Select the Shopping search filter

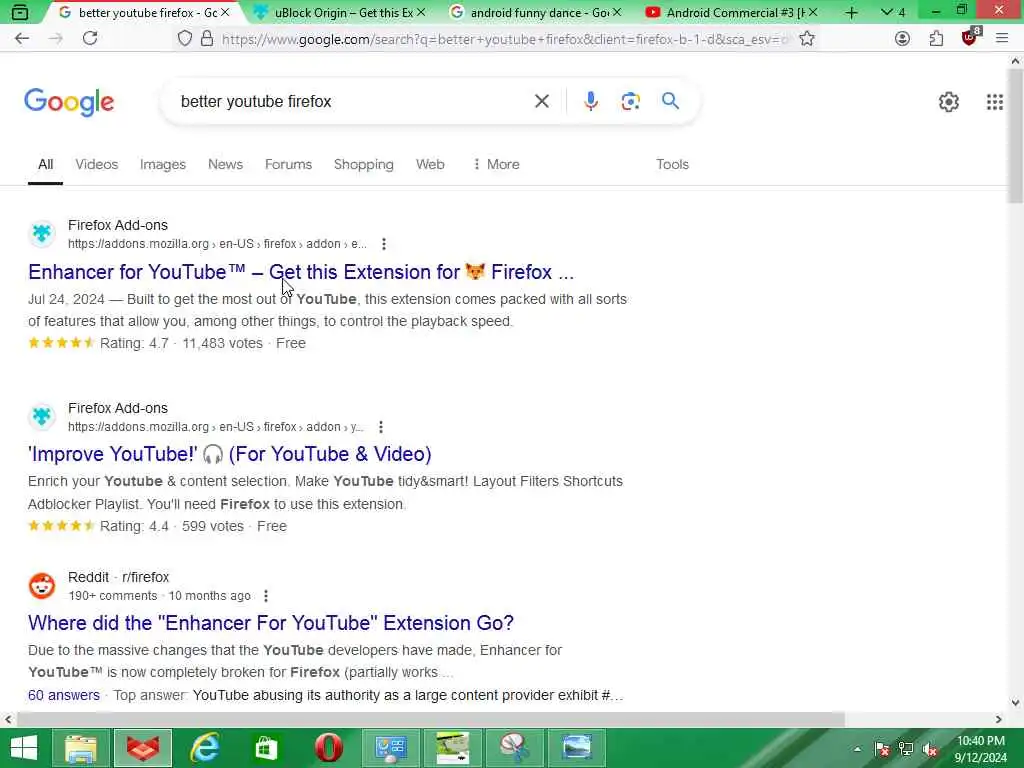point(364,165)
